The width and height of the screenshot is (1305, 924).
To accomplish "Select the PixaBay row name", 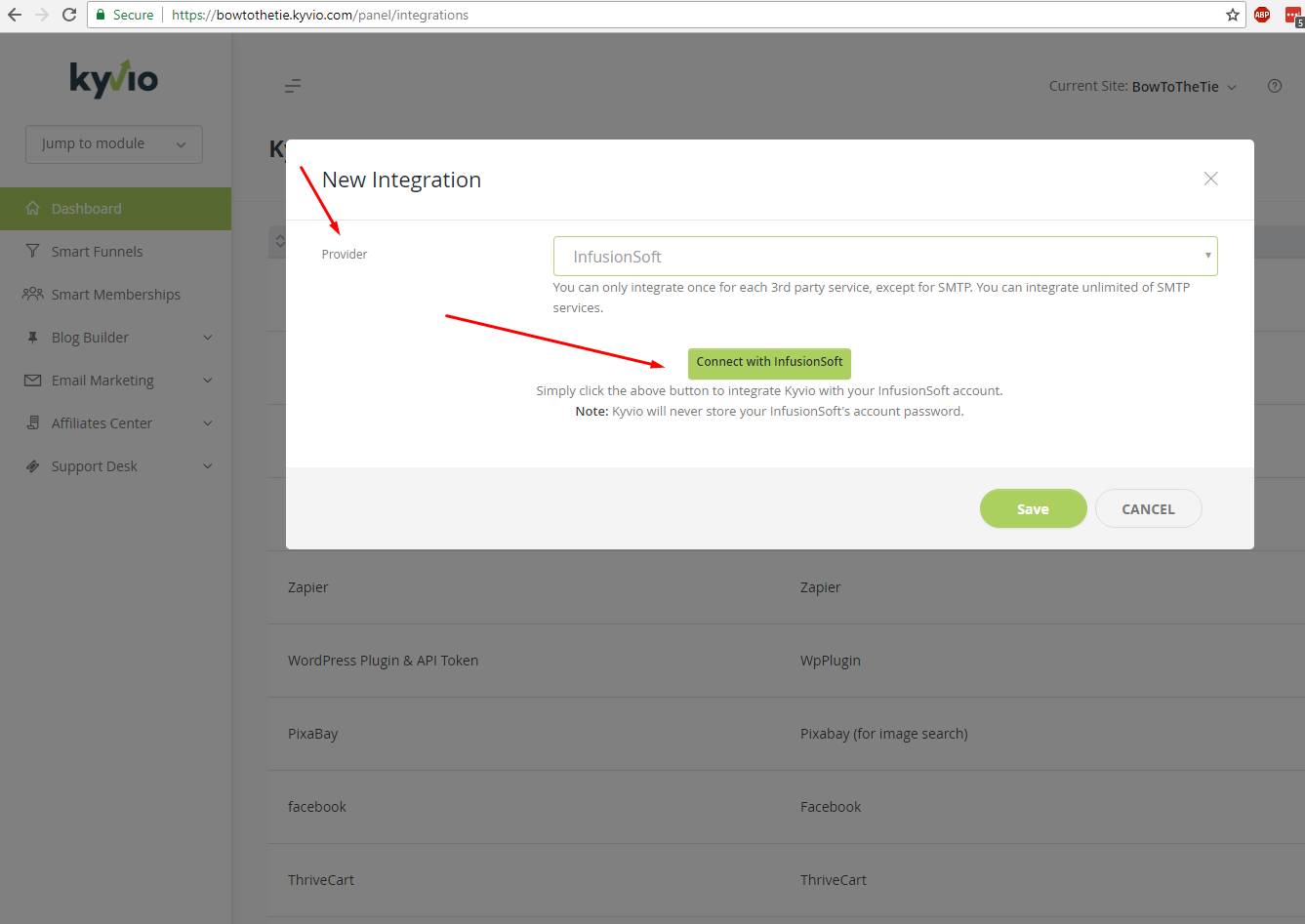I will coord(312,734).
